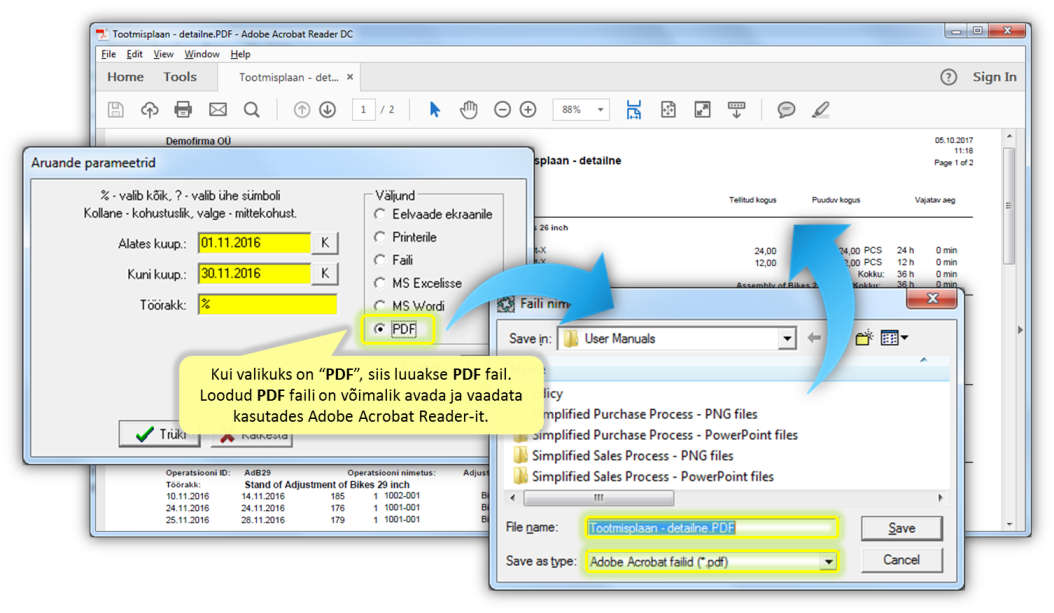The height and width of the screenshot is (613, 1054).
Task: Switch to the Tools tab
Action: click(180, 77)
